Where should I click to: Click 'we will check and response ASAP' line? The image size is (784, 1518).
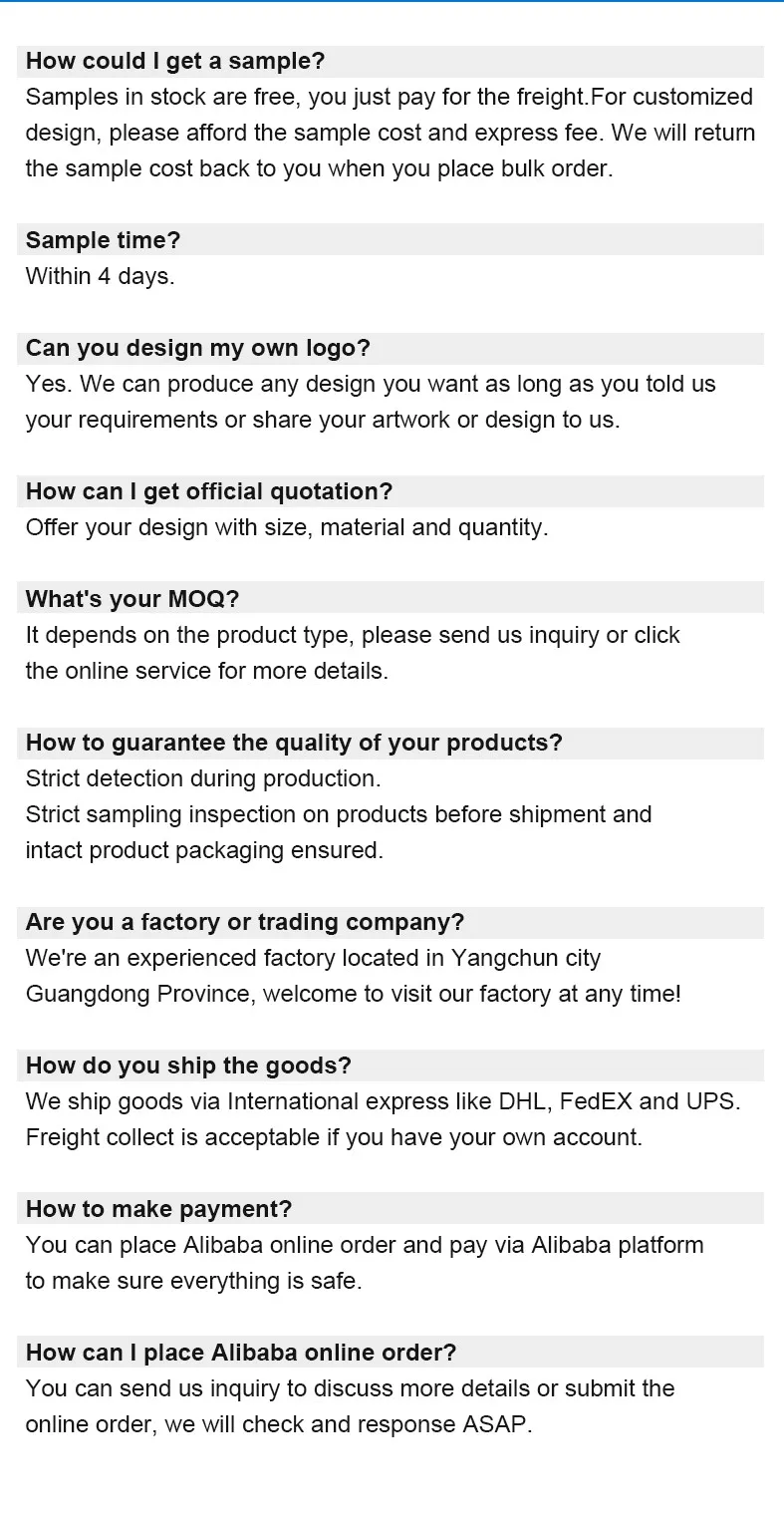pyautogui.click(x=279, y=1424)
